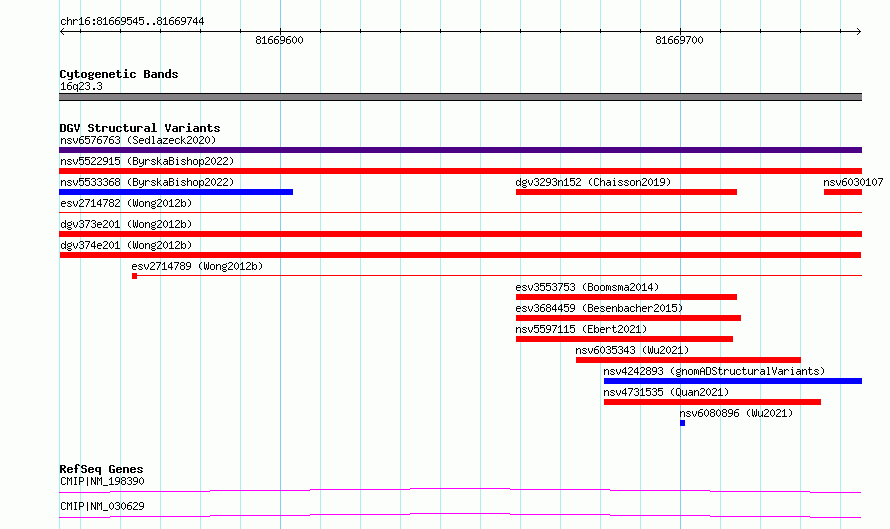The image size is (890, 529).
Task: Click the dgv374e201 (Wong2012b) label
Action: coord(126,245)
